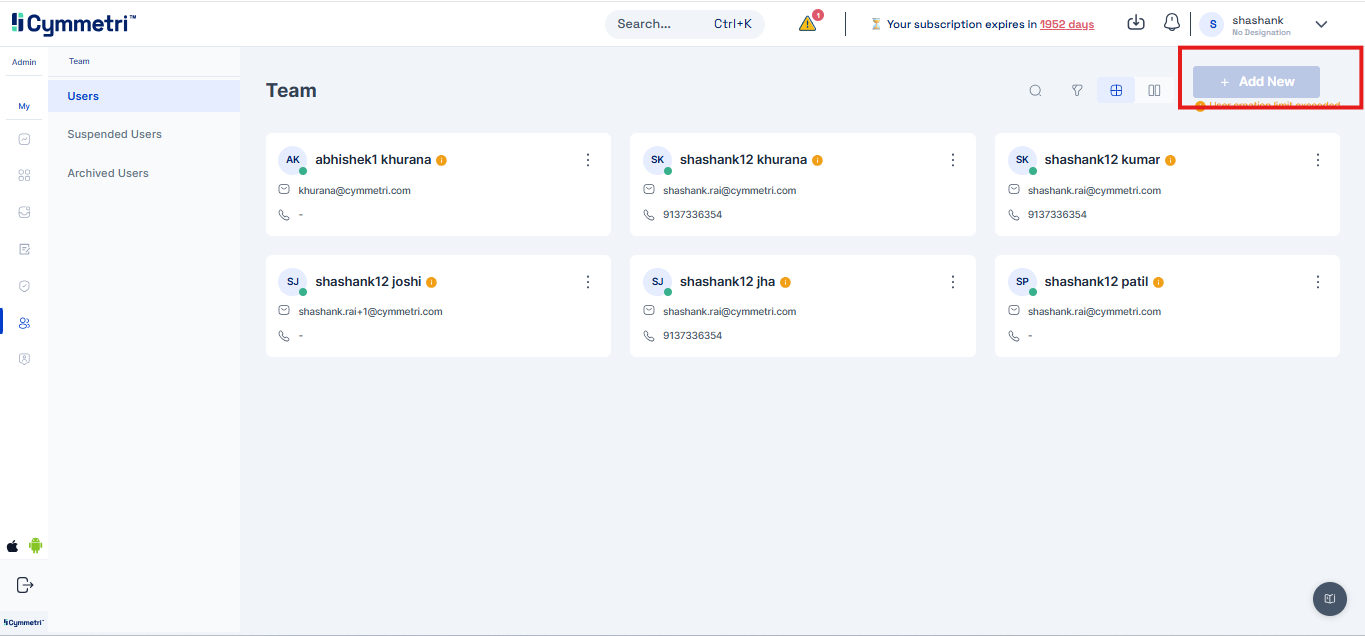The width and height of the screenshot is (1365, 636).
Task: Switch to grid card view
Action: tap(1116, 91)
